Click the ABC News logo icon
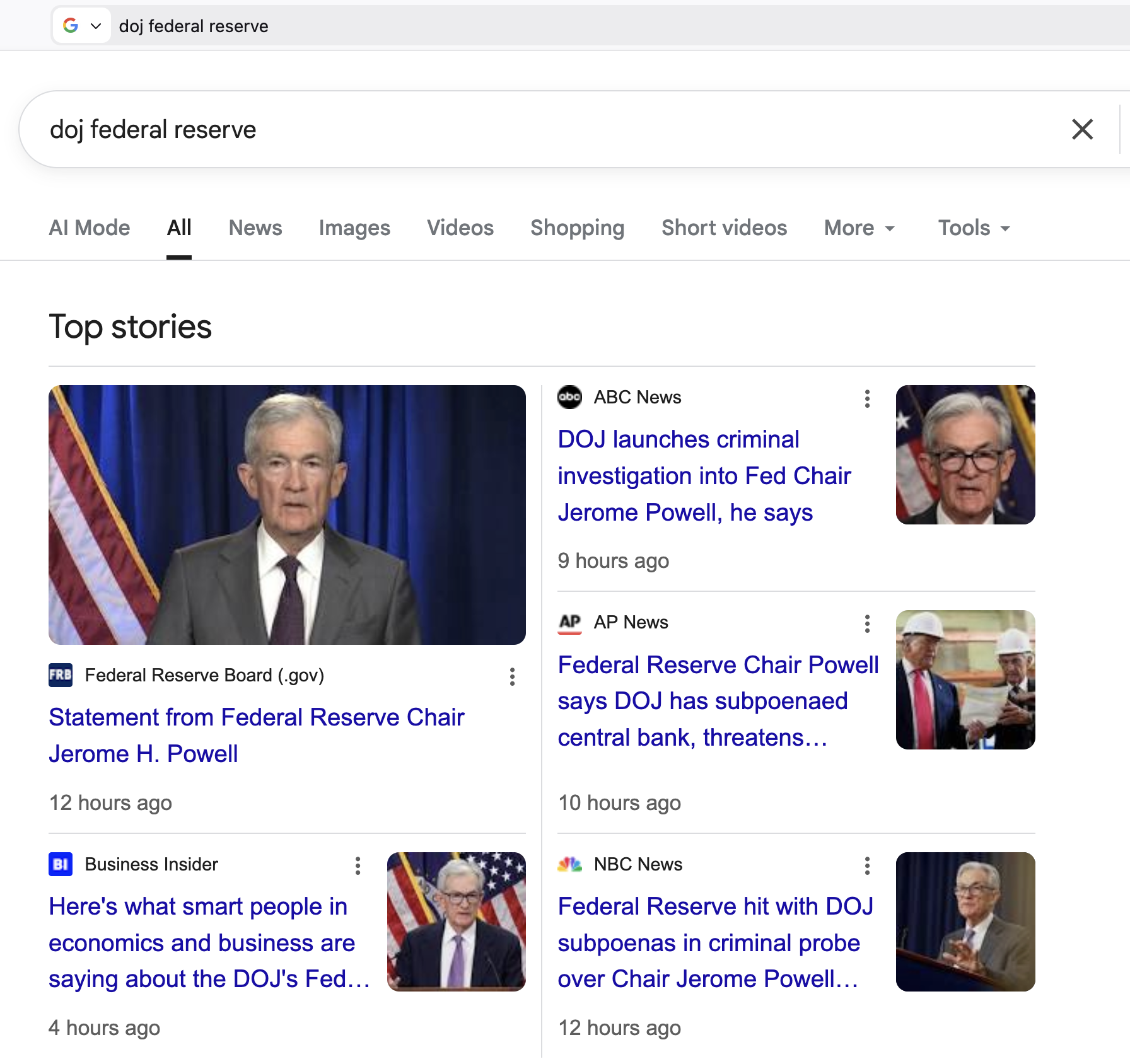1130x1064 pixels. coord(569,397)
